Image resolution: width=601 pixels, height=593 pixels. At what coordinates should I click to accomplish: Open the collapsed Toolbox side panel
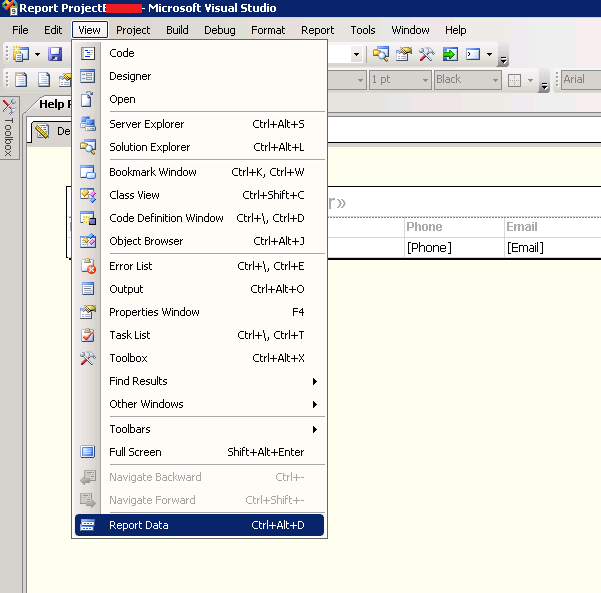point(9,128)
